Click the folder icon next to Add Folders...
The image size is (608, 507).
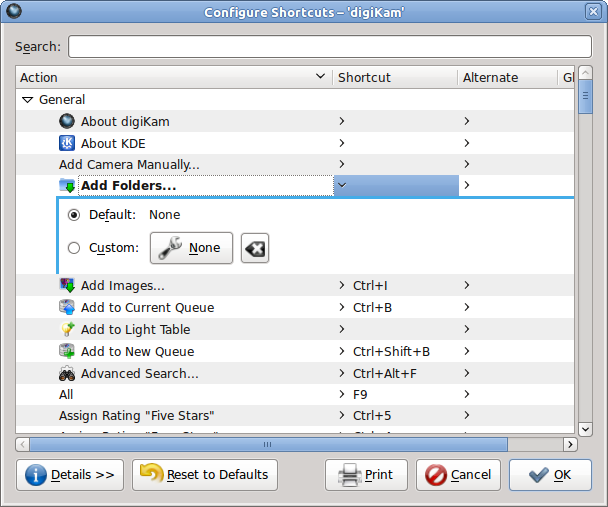(x=67, y=185)
